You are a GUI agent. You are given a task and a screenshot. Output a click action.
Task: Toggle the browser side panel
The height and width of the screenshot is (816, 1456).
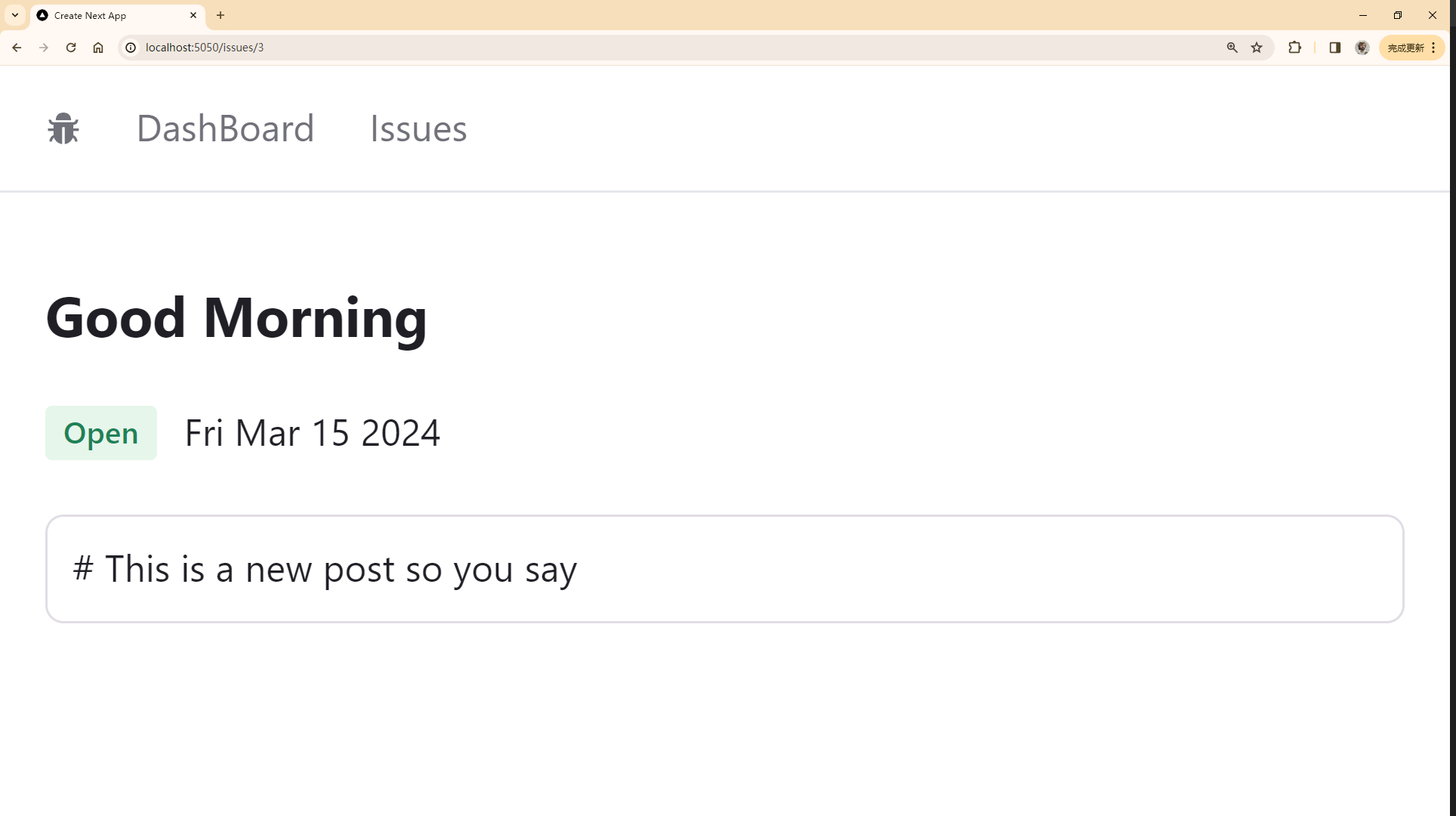click(1334, 48)
